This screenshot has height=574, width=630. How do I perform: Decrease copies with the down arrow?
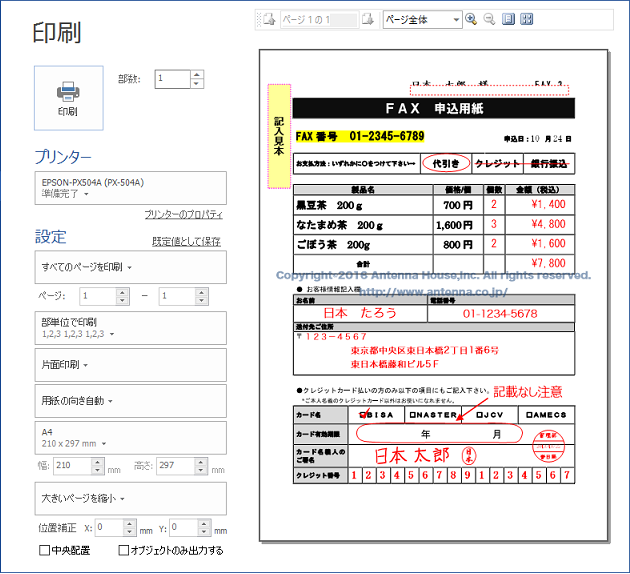click(197, 84)
